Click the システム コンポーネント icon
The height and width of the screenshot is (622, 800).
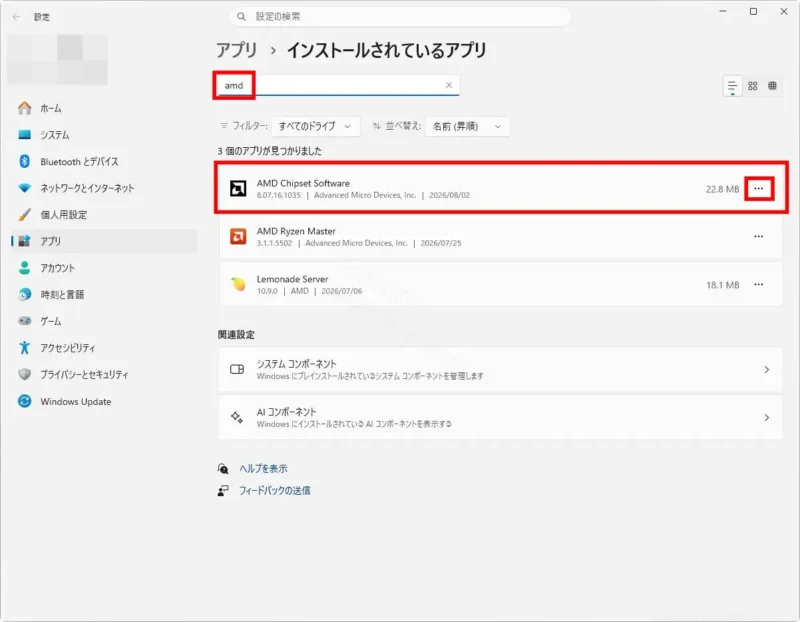(x=237, y=369)
